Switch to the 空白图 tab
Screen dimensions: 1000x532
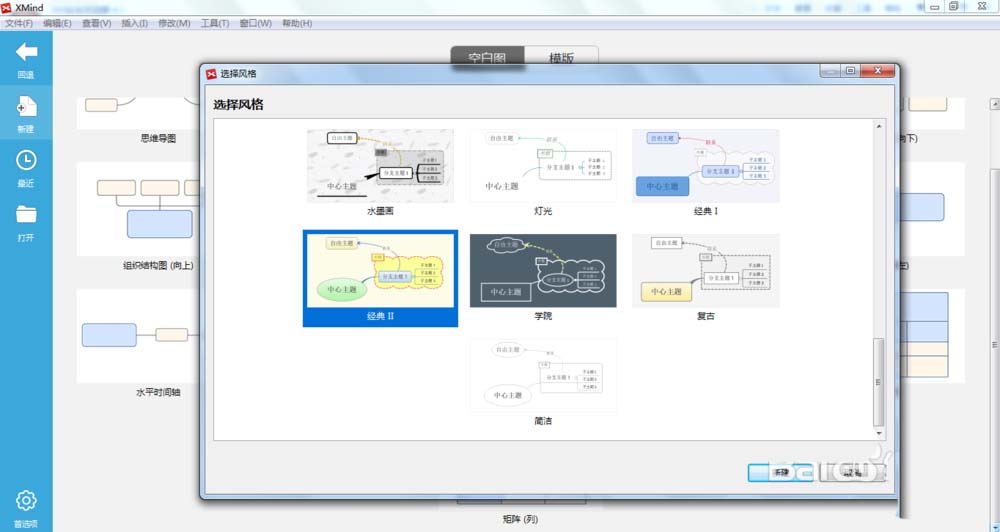tap(487, 56)
